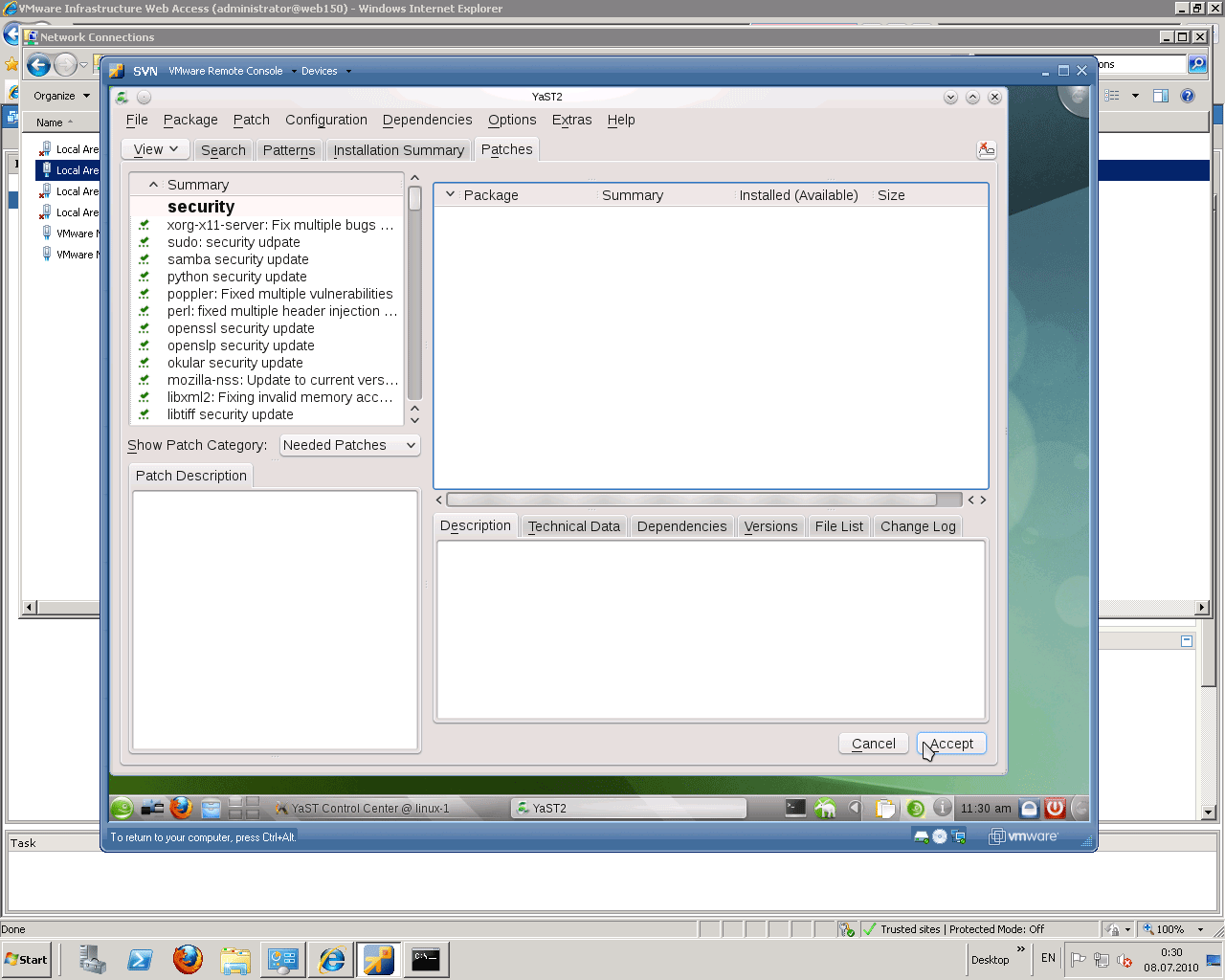1225x980 pixels.
Task: Open Windows Explorer folder from the Windows taskbar
Action: click(x=235, y=959)
